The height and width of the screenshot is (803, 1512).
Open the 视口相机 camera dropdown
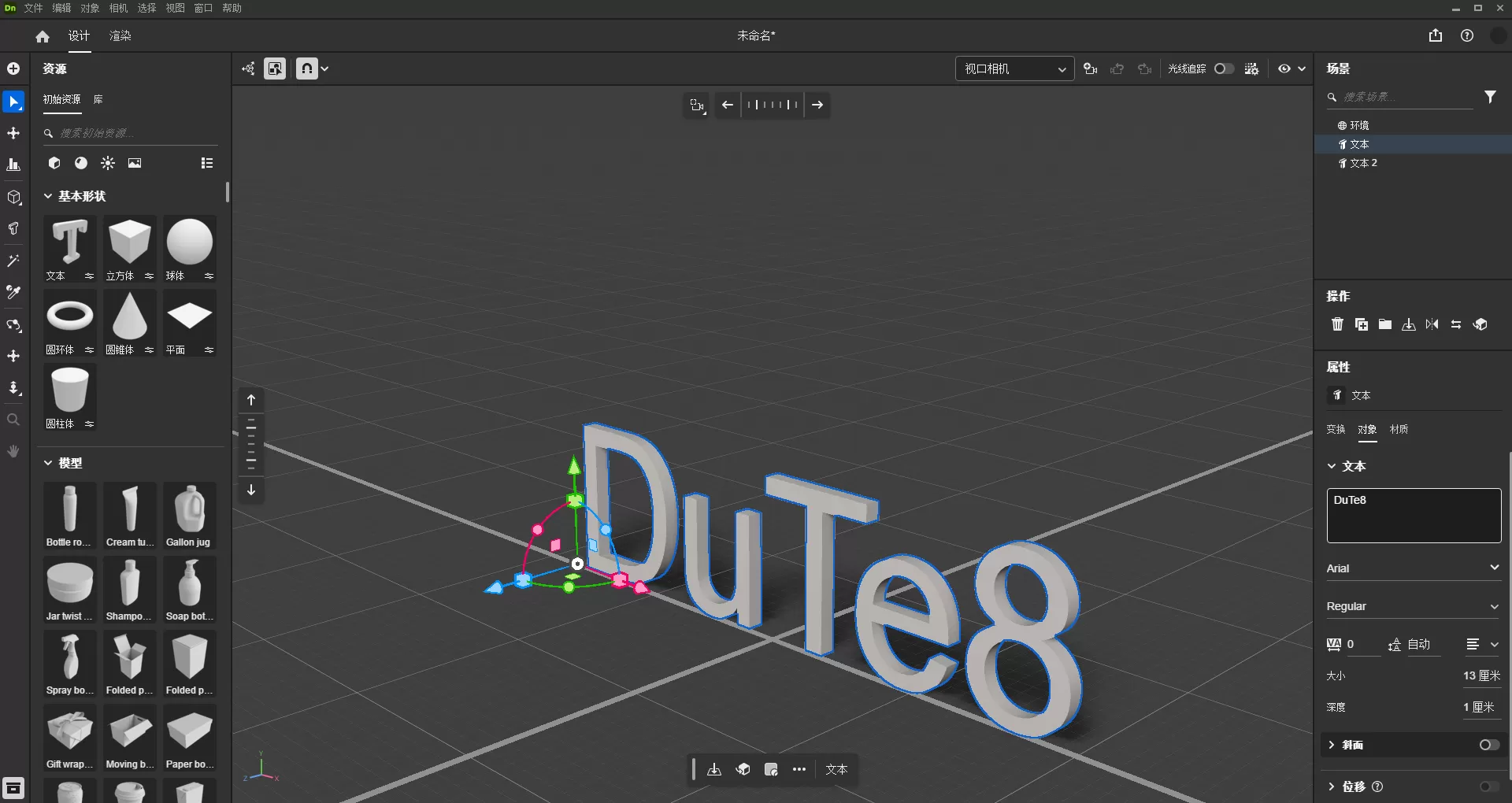(1014, 68)
